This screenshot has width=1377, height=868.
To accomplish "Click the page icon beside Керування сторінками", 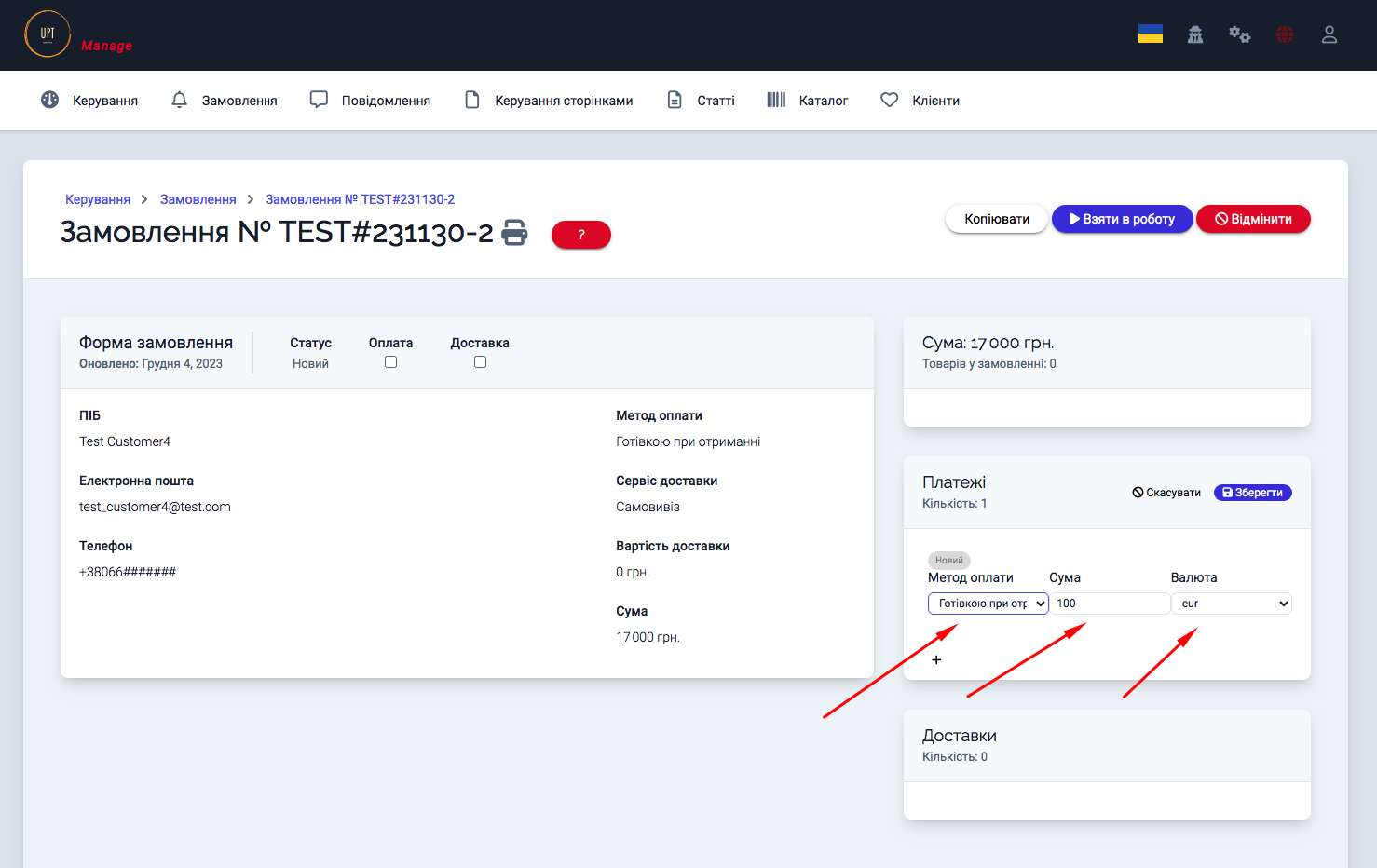I will [472, 100].
